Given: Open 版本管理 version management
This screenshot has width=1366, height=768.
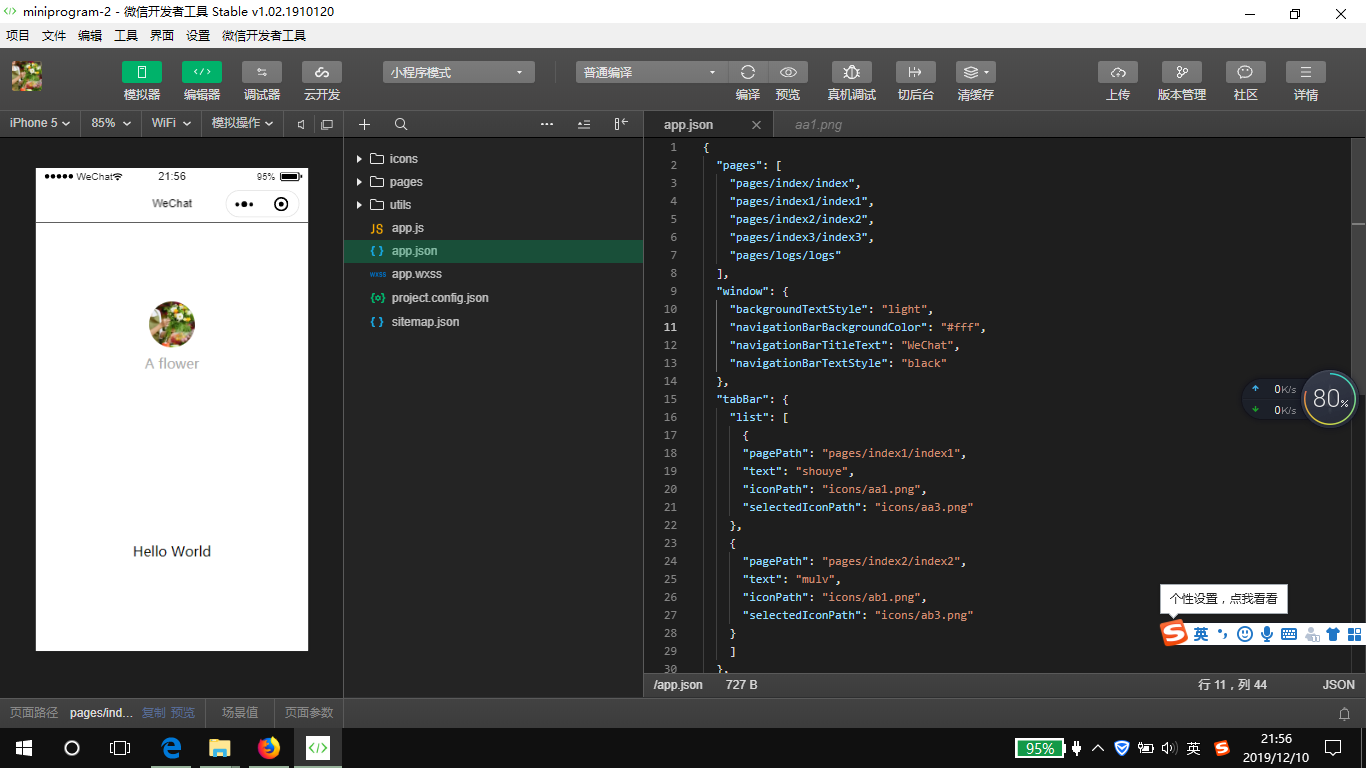Looking at the screenshot, I should coord(1181,72).
